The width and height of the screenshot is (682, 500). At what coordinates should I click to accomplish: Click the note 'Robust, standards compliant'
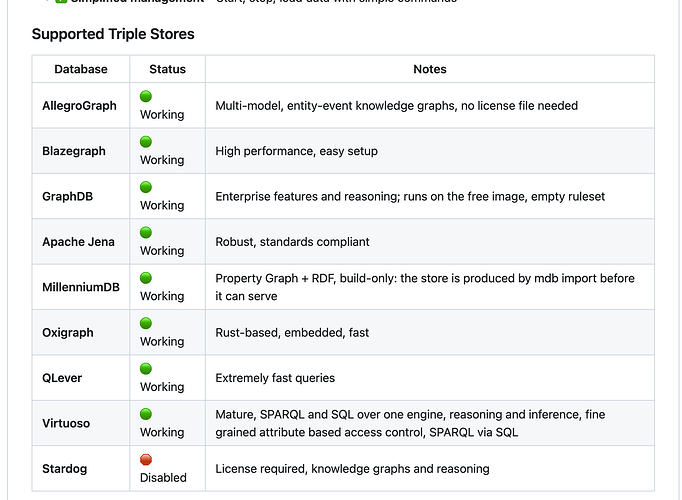pyautogui.click(x=292, y=242)
